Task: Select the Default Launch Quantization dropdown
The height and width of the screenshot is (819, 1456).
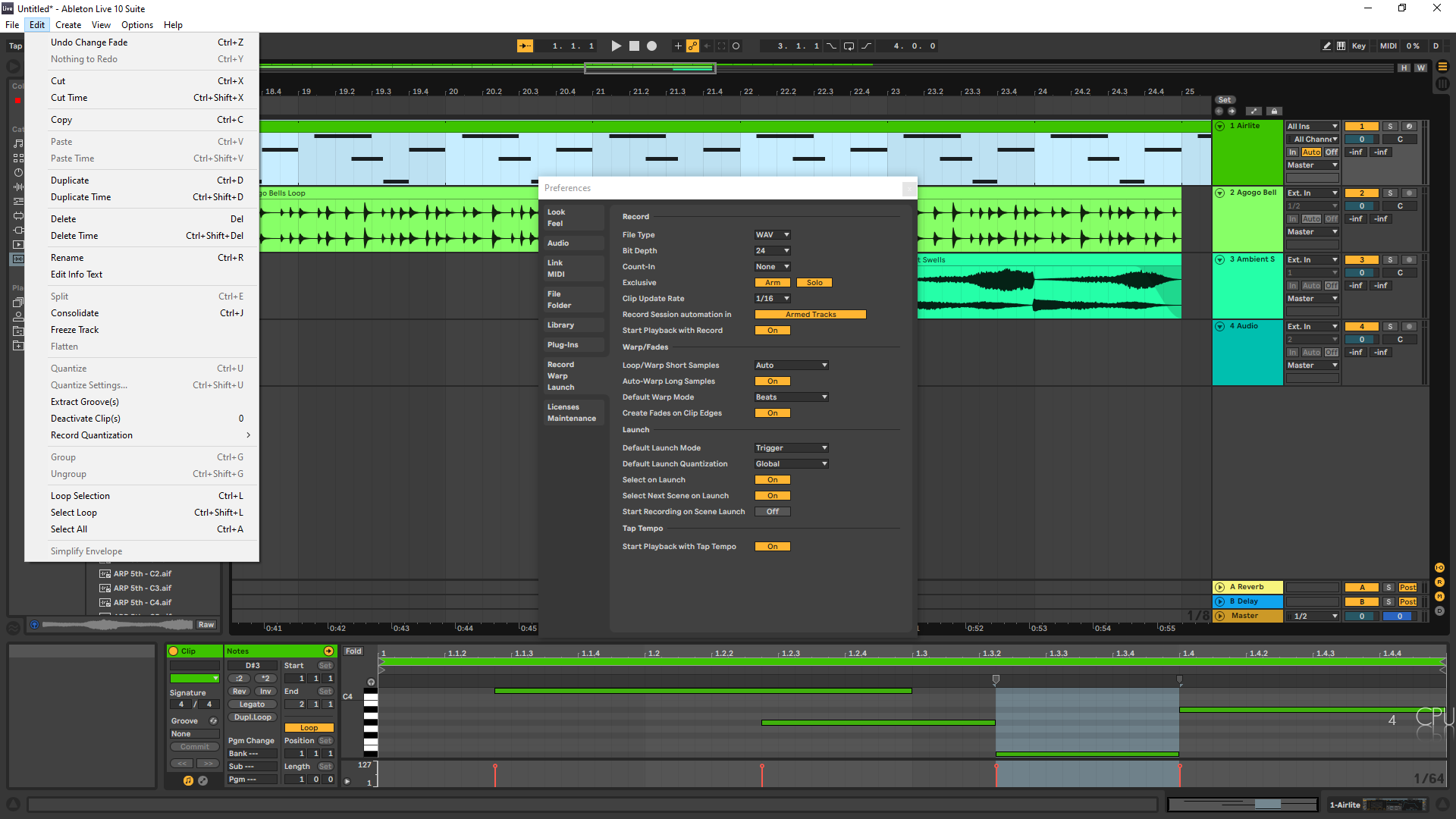Action: point(791,463)
